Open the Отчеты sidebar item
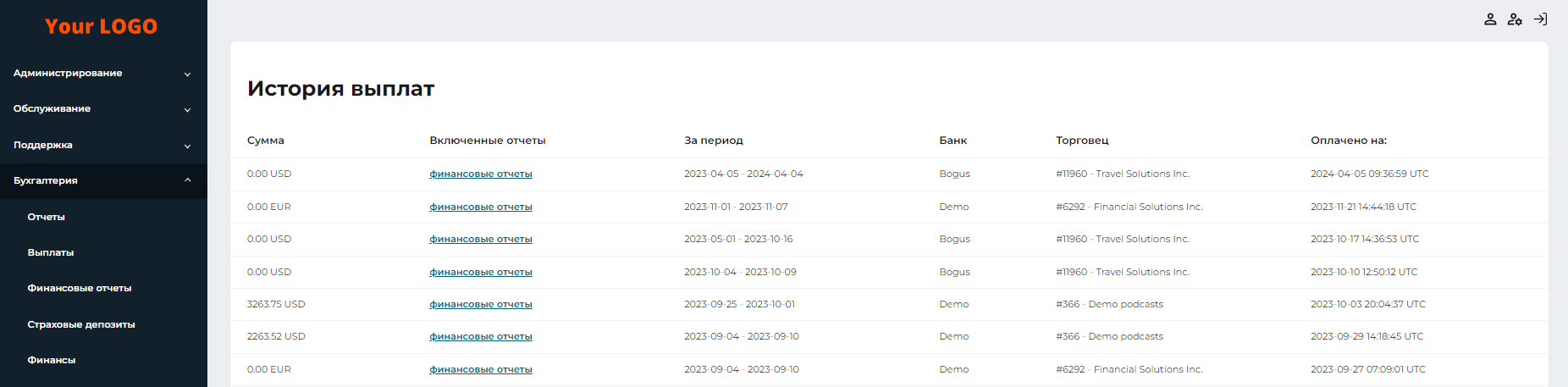 47,217
